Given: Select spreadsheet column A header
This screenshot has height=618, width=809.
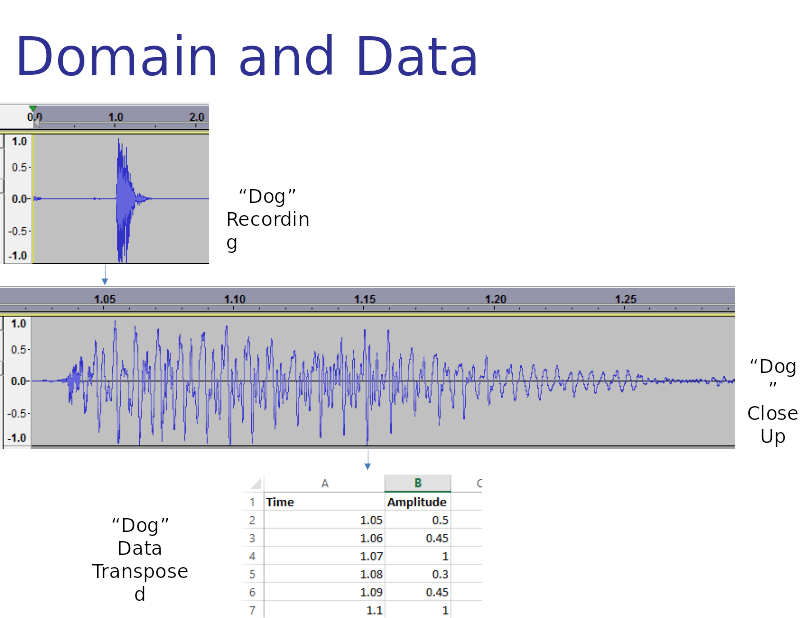Looking at the screenshot, I should click(x=325, y=483).
